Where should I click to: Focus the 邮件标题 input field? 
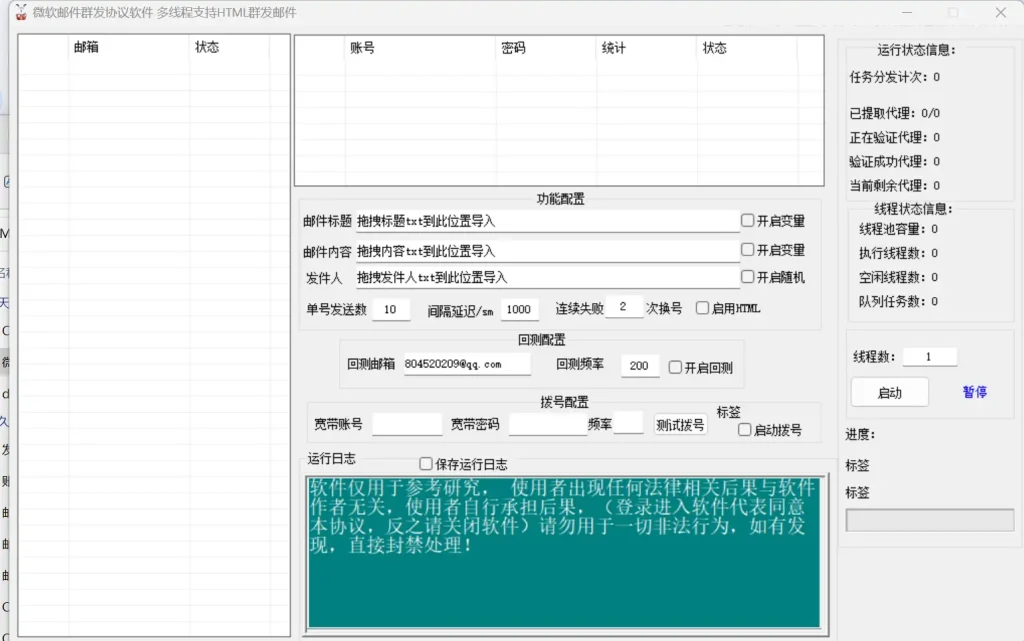click(547, 221)
